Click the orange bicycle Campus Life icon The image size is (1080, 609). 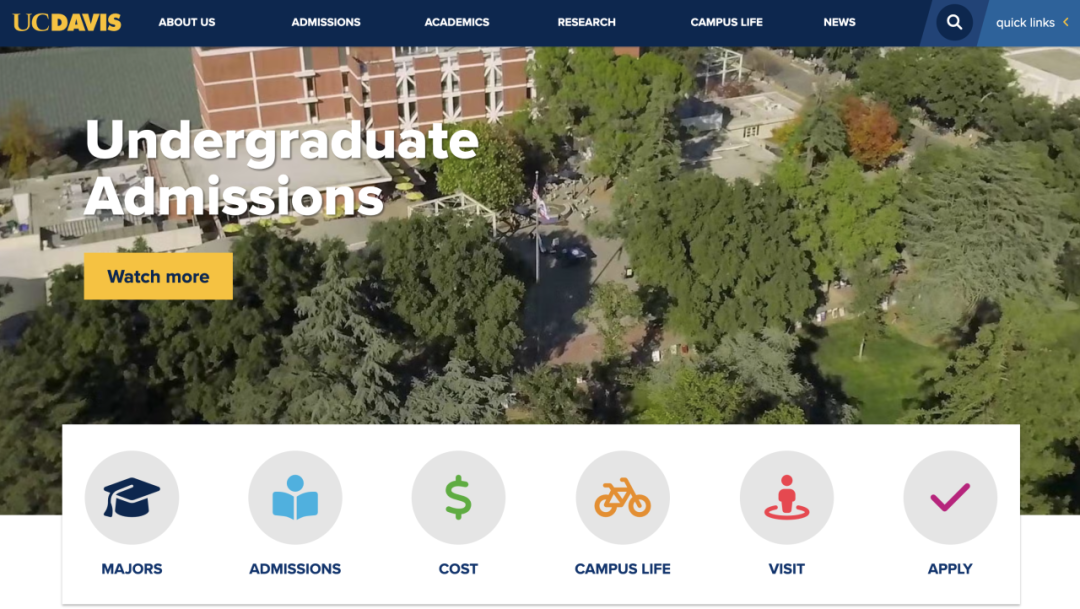(x=622, y=497)
